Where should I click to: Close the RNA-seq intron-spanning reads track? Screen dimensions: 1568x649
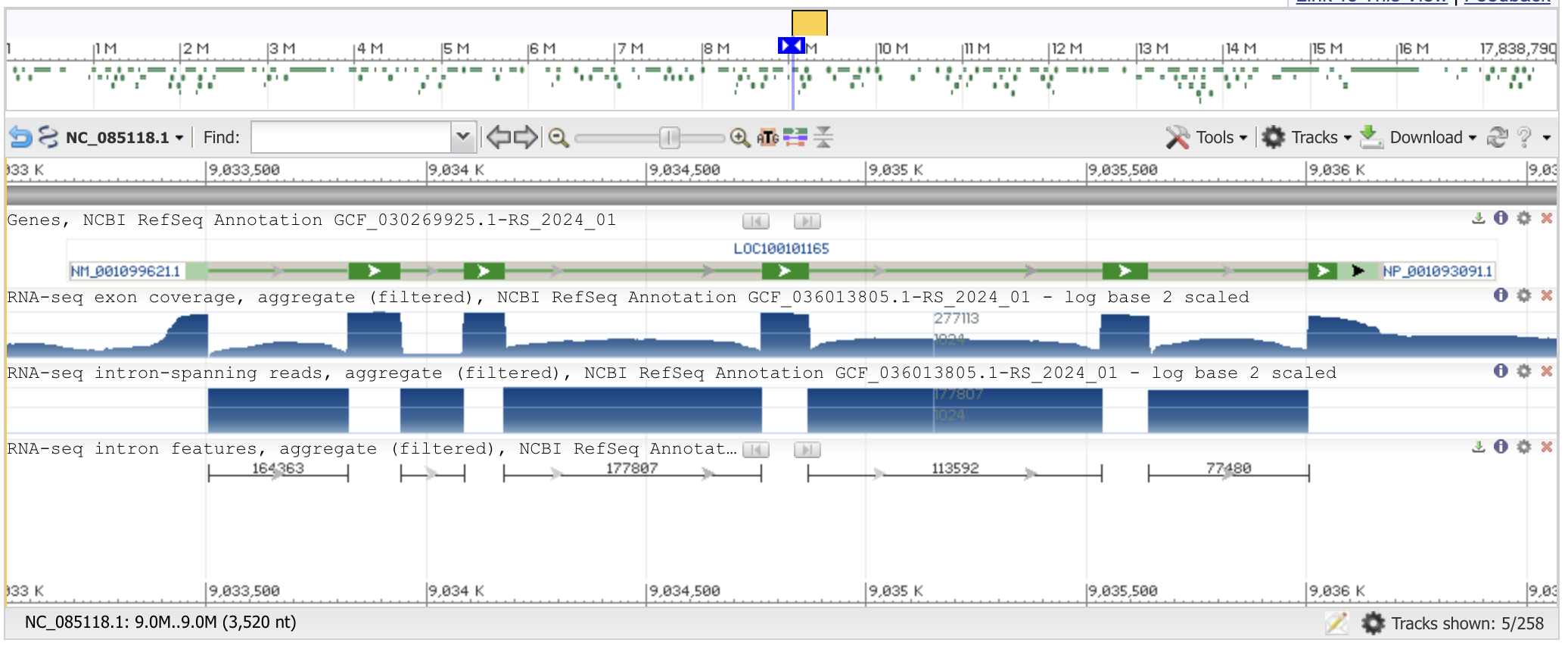(x=1547, y=371)
